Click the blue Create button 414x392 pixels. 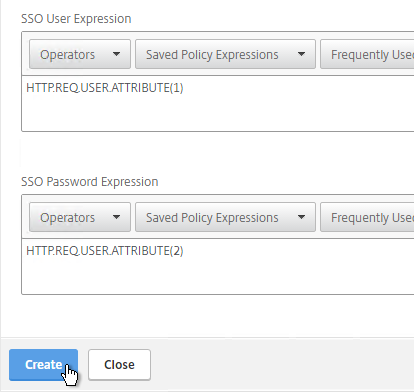[43, 365]
